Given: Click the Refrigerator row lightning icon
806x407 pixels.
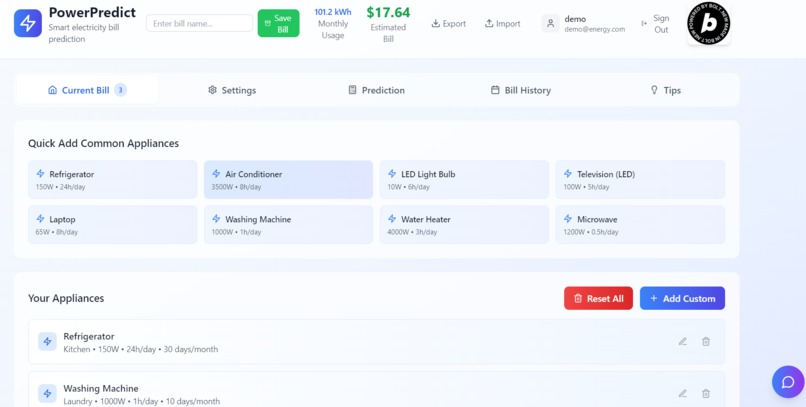Looking at the screenshot, I should pyautogui.click(x=47, y=341).
